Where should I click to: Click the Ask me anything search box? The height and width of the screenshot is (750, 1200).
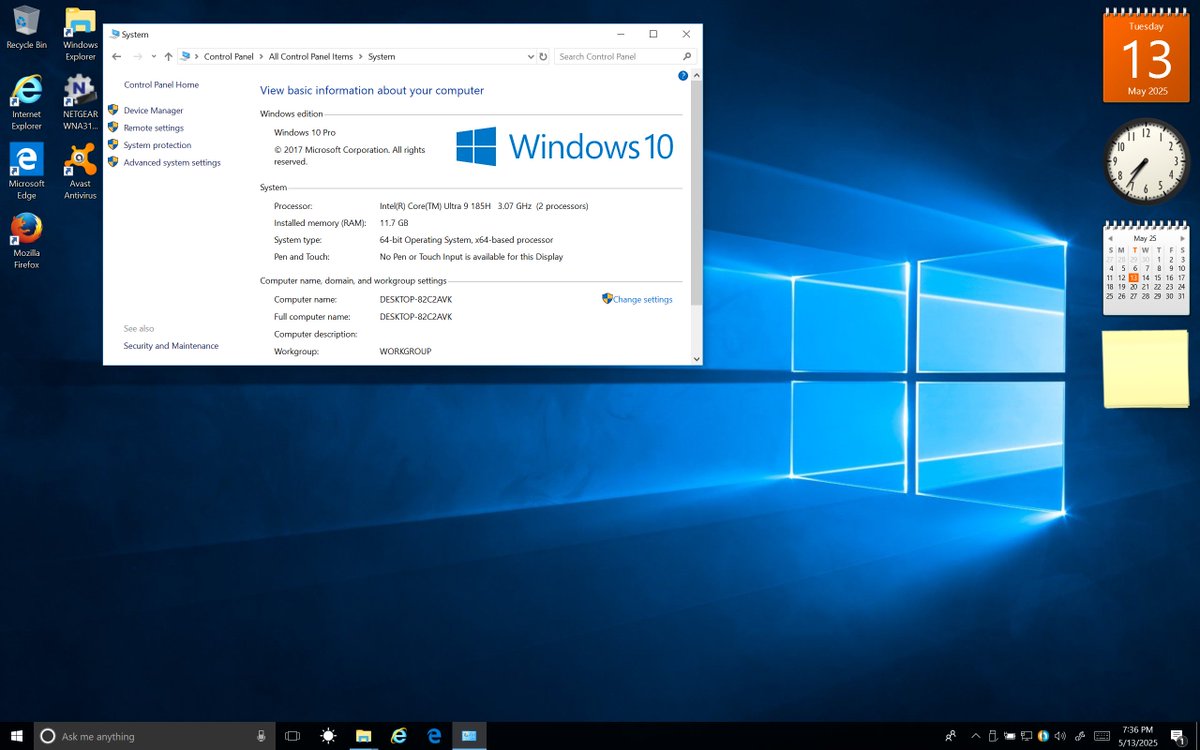point(155,736)
